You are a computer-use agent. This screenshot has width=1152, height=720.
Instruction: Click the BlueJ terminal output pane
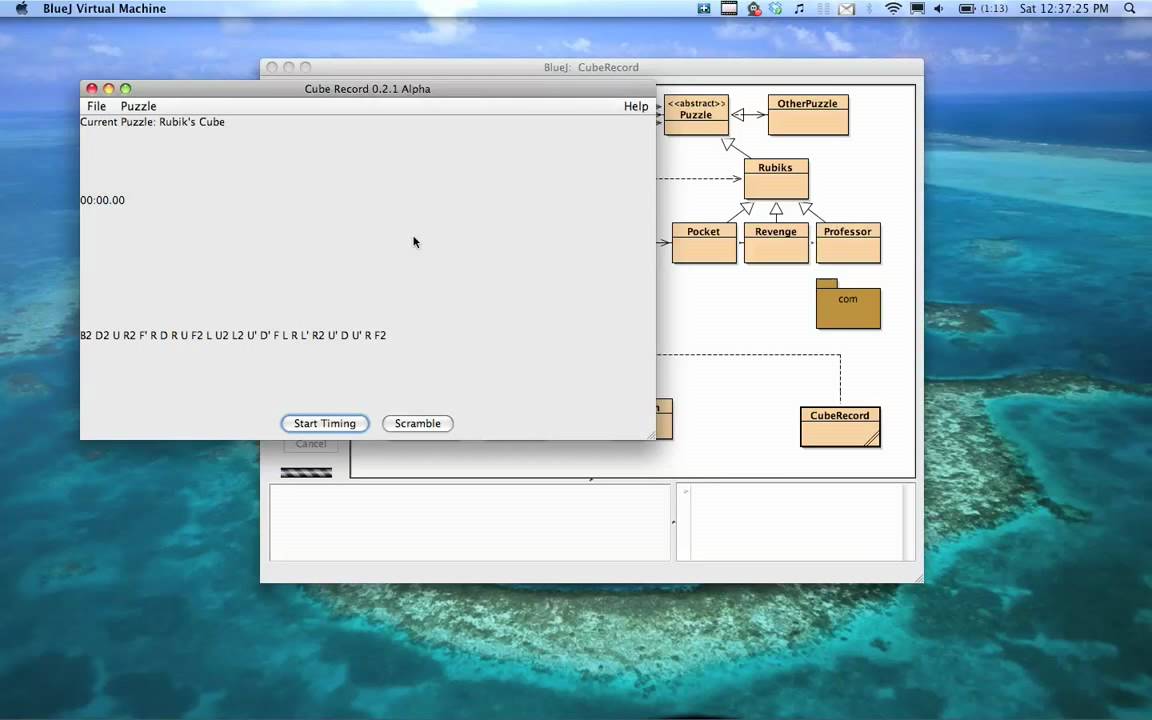(469, 522)
